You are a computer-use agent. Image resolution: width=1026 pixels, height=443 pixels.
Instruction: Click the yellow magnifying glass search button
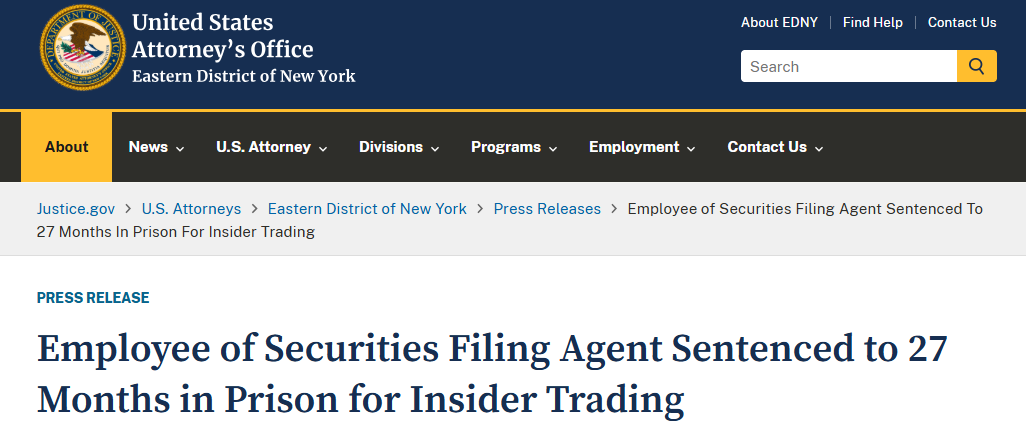(977, 66)
